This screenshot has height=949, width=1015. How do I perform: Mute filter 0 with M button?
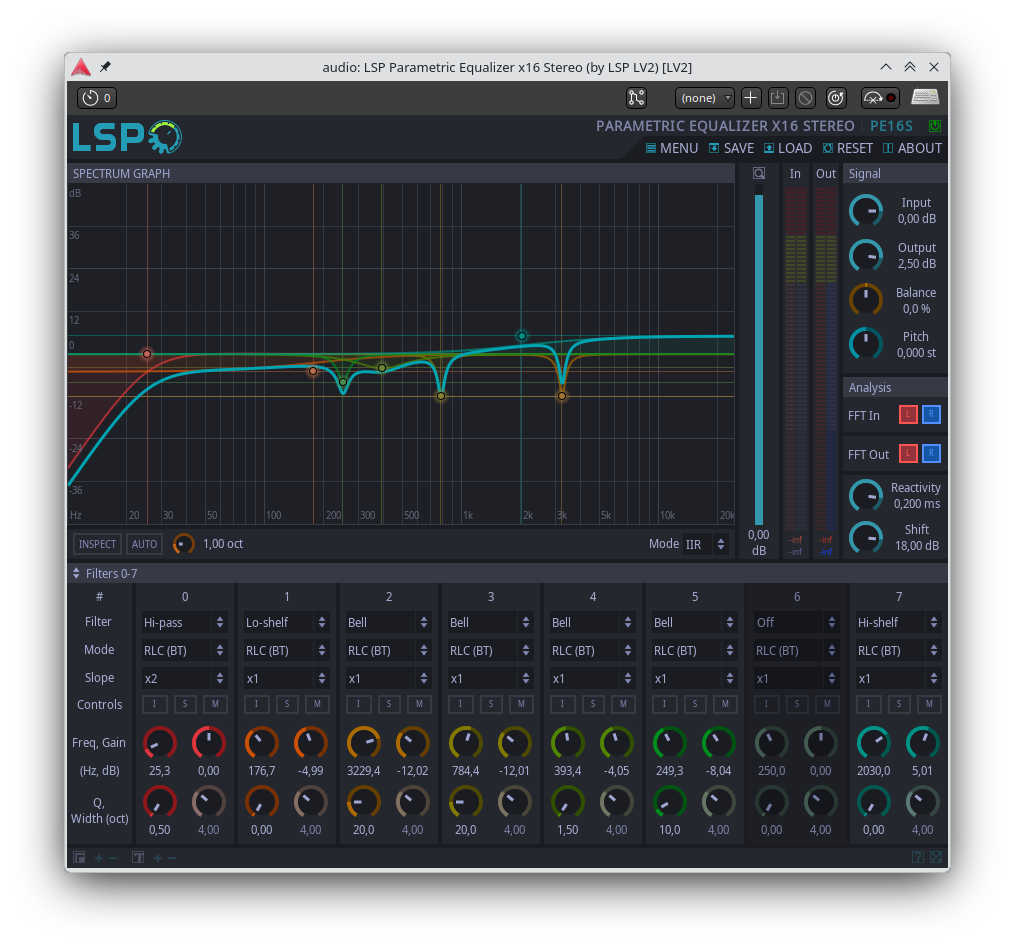[215, 704]
